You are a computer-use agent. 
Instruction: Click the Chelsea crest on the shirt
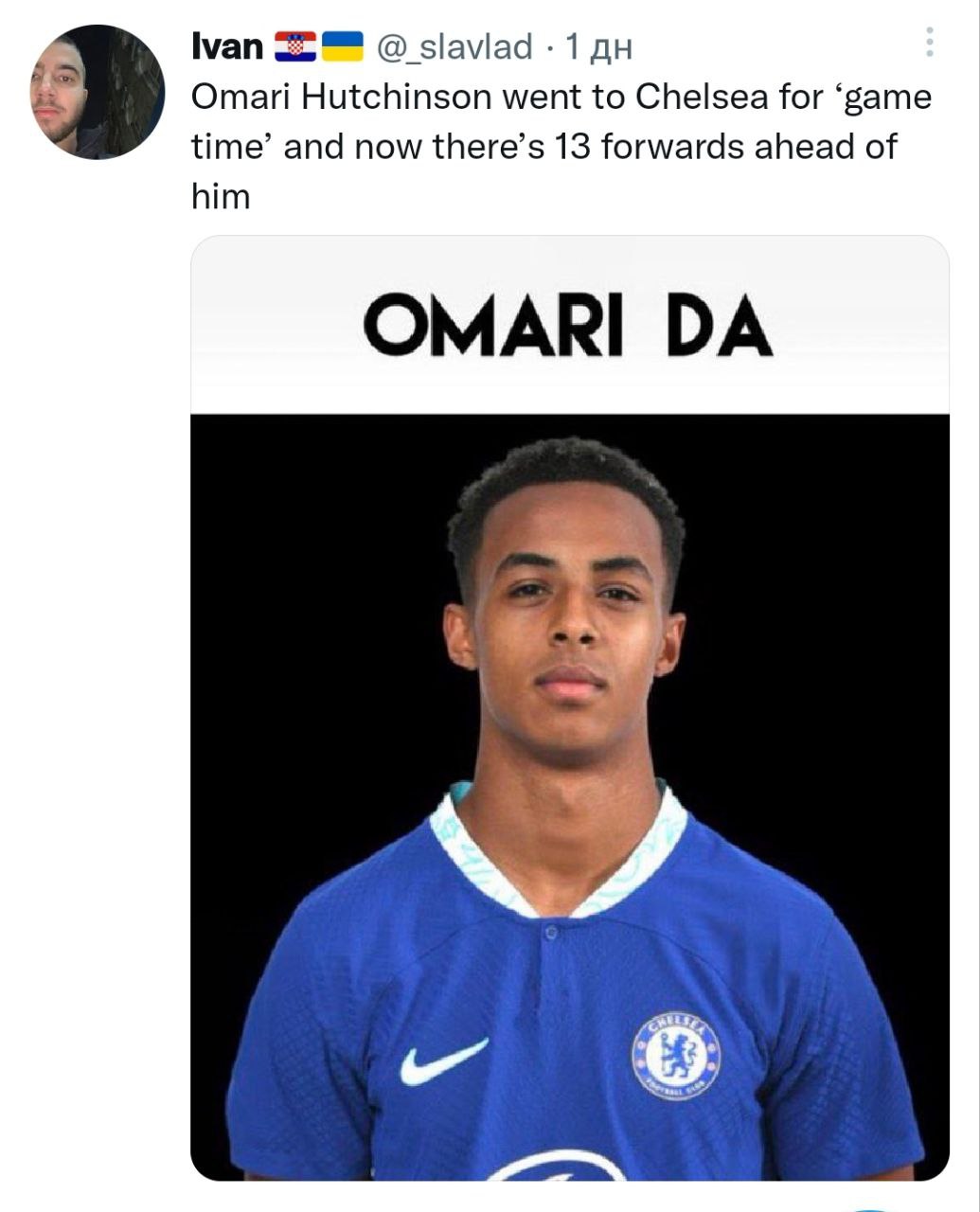pos(675,1057)
